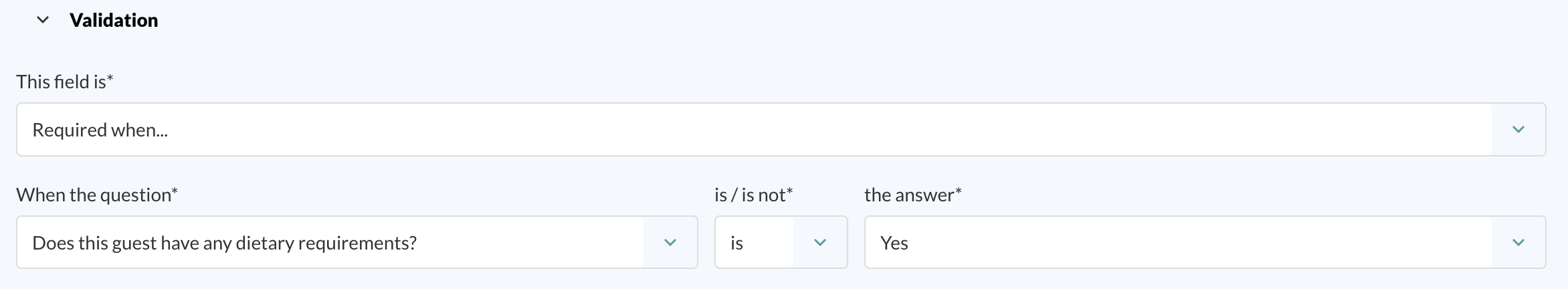
Task: Click chevron icon beside dietary requirements question
Action: [670, 242]
